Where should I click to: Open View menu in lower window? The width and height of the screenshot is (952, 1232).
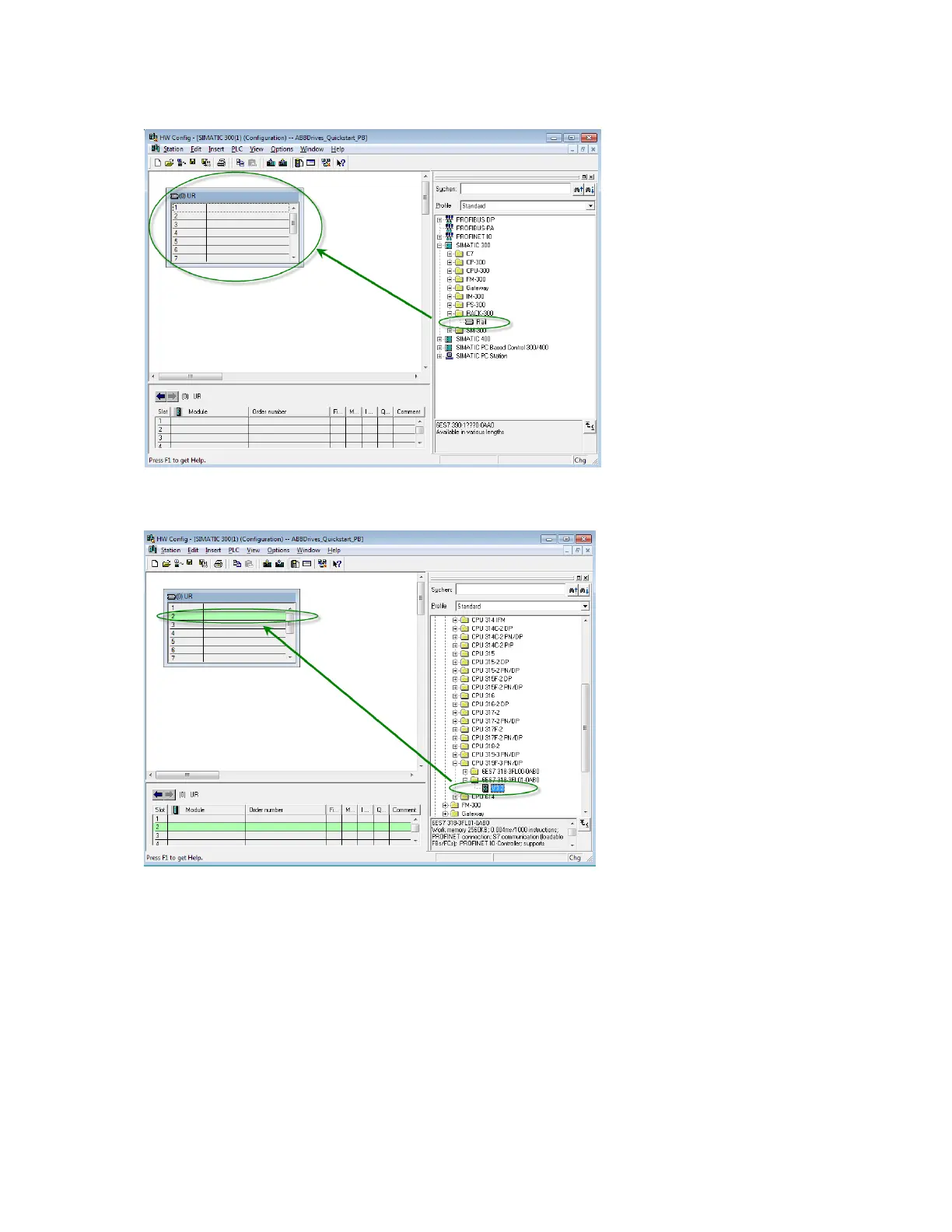click(253, 550)
